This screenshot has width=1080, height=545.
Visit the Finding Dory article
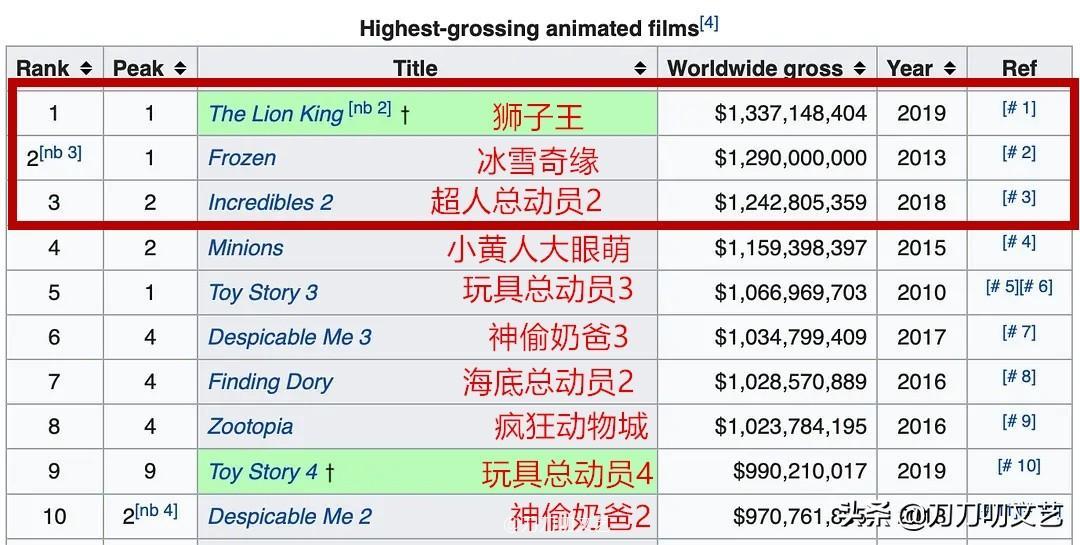click(x=270, y=381)
